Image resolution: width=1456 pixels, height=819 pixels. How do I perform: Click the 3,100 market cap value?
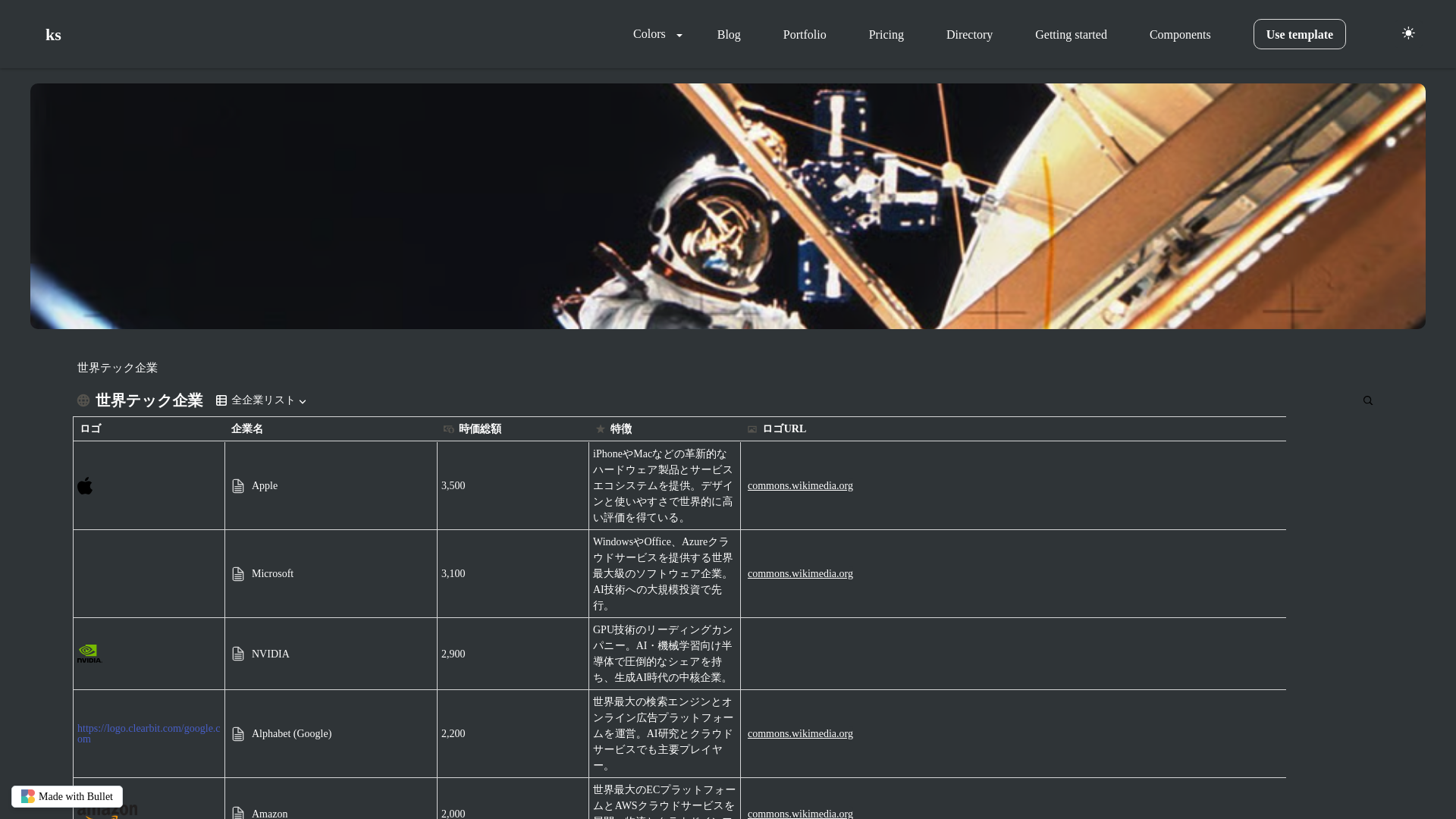tap(453, 574)
